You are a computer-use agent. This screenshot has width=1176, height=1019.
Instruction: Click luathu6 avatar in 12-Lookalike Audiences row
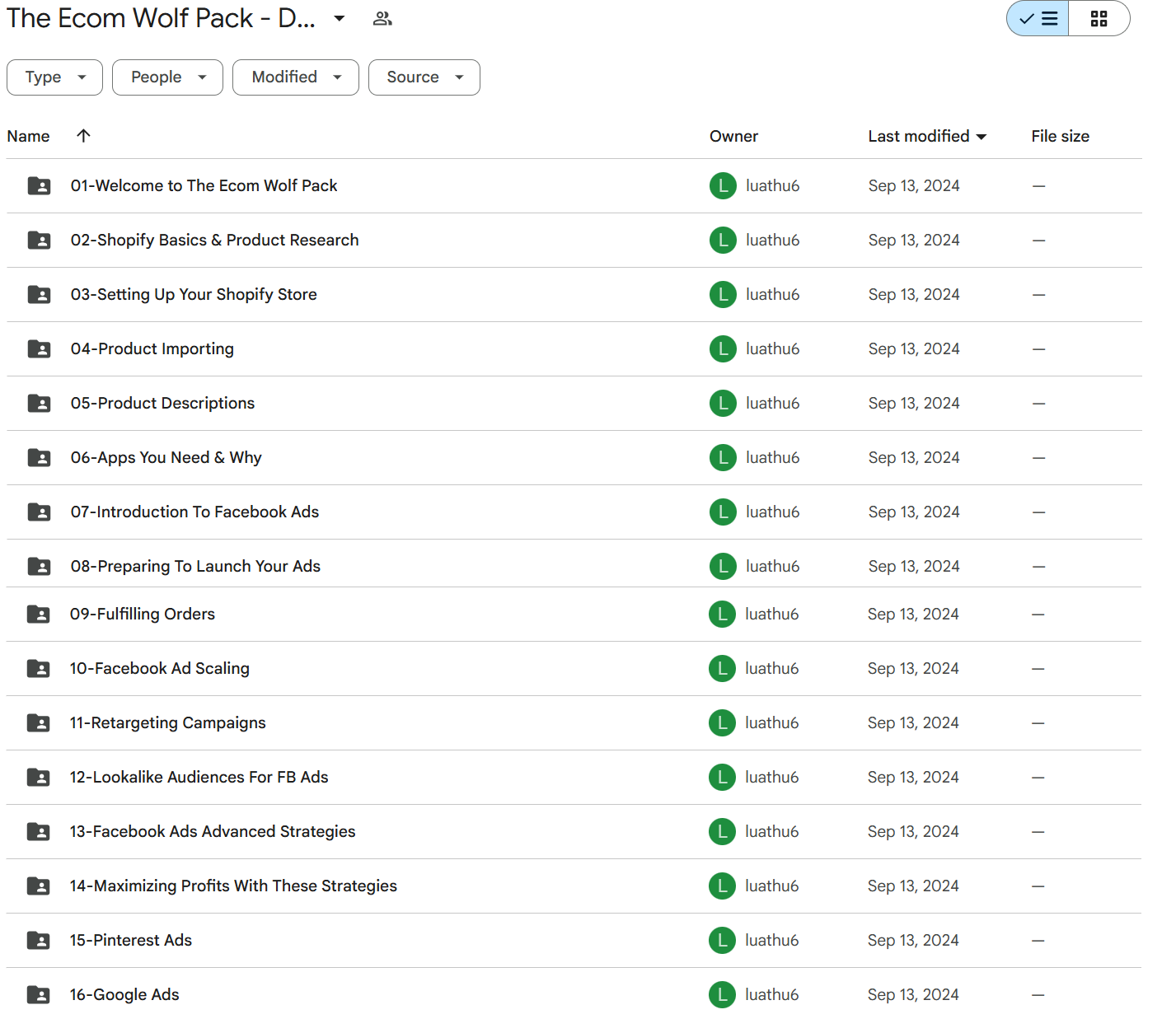722,777
